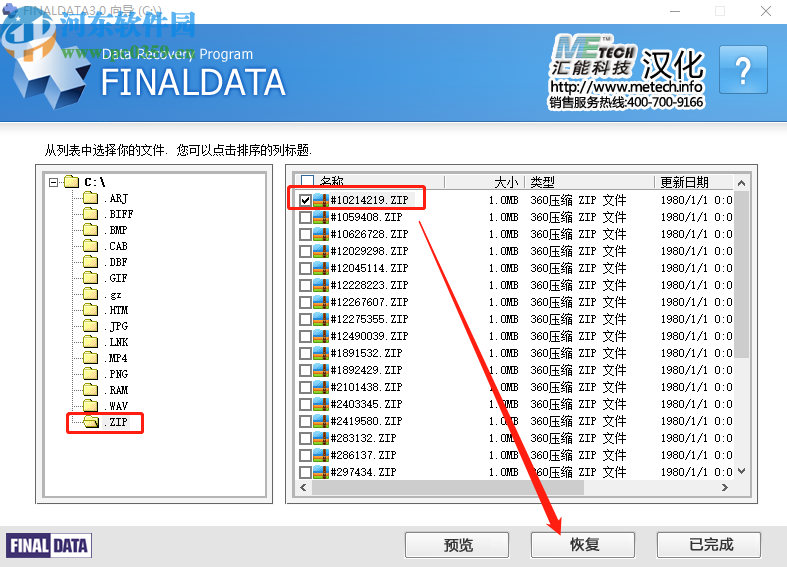Screen dimensions: 787x567
Task: Select file name #283132.ZIP
Action: [363, 439]
